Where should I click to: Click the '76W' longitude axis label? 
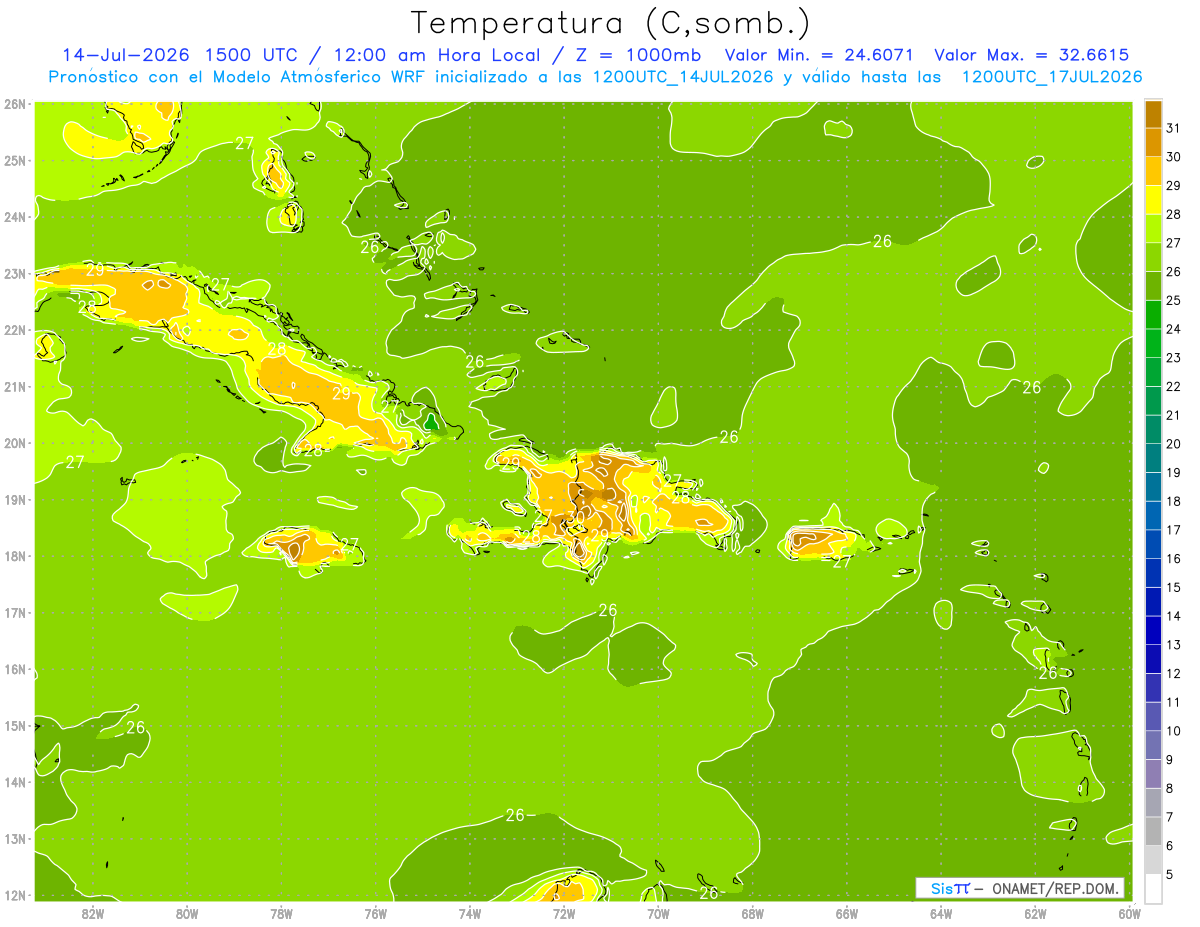[376, 913]
